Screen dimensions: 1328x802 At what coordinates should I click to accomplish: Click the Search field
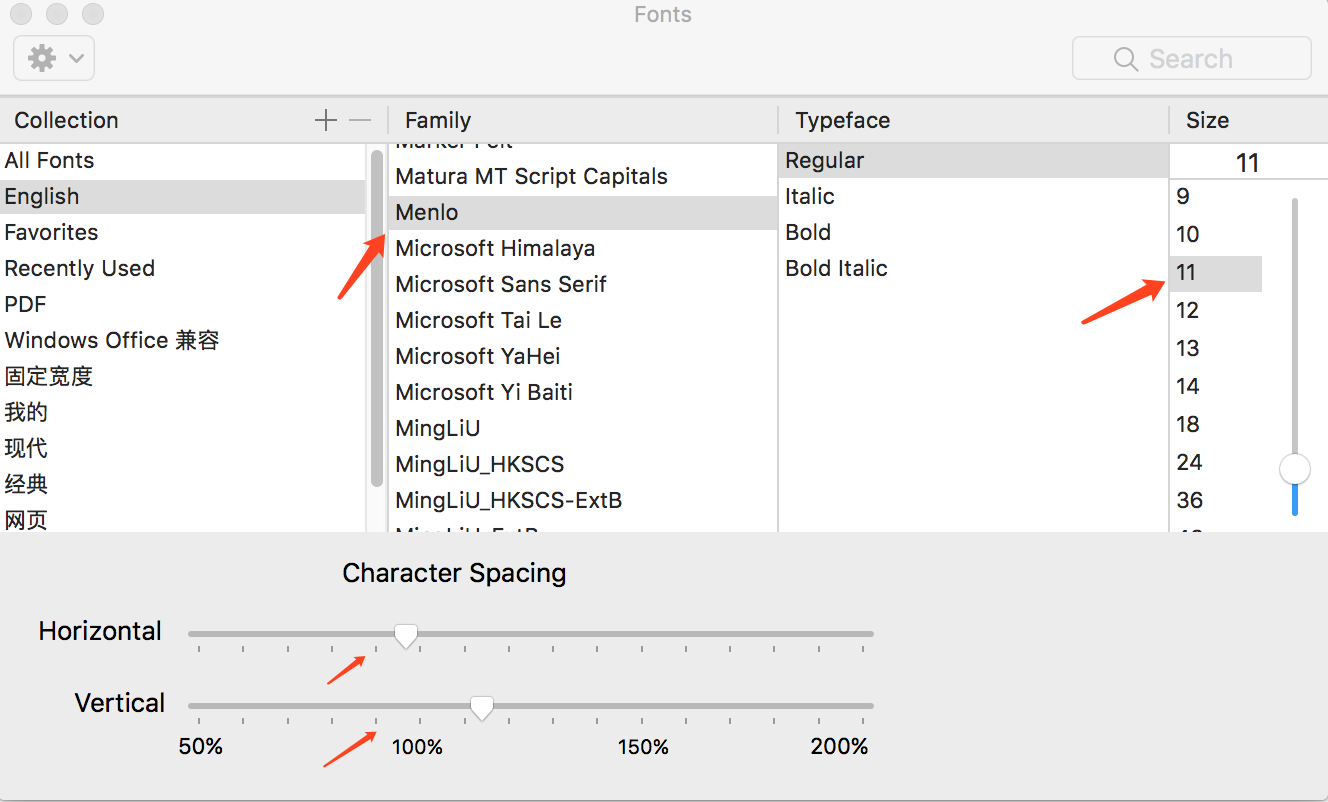coord(1191,59)
